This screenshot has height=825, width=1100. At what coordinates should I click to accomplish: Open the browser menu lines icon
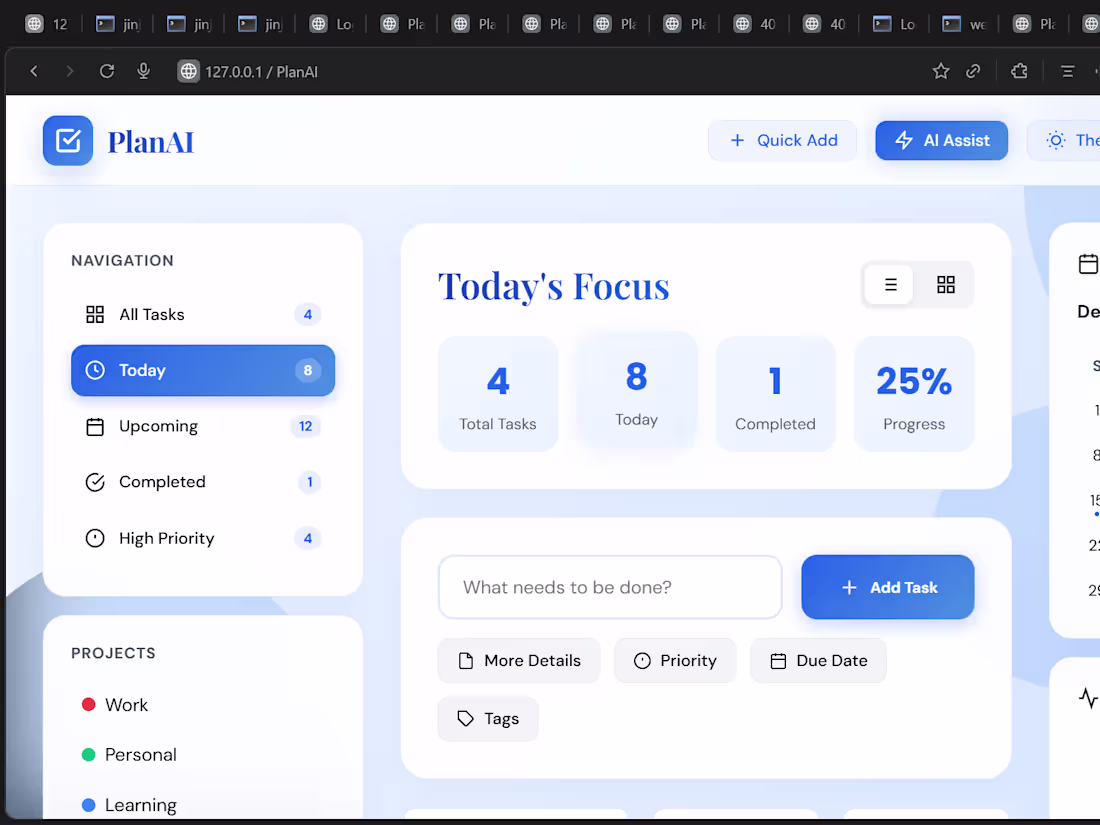tap(1067, 71)
